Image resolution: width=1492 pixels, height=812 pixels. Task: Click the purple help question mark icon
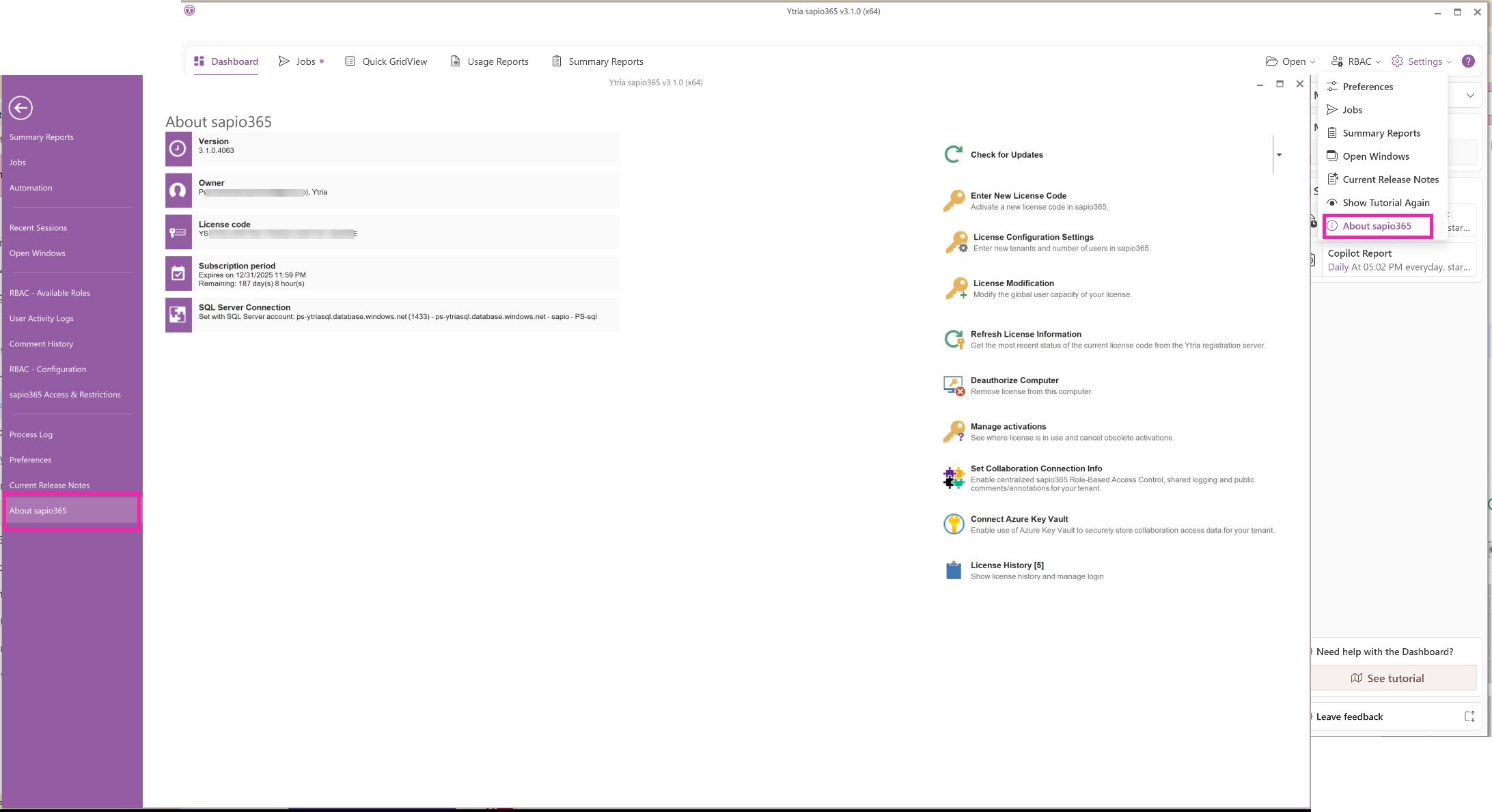coord(1467,61)
